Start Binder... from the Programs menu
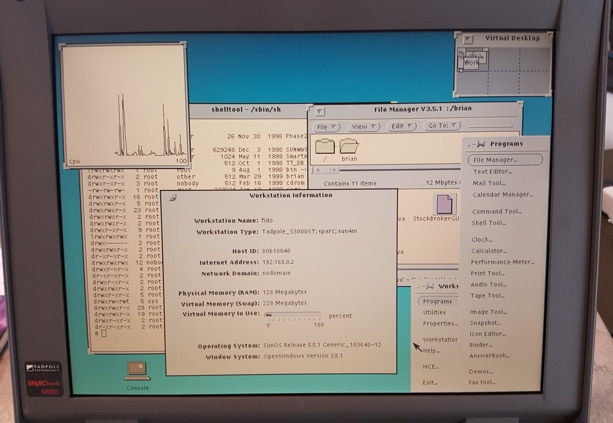The height and width of the screenshot is (423, 613). tap(480, 345)
